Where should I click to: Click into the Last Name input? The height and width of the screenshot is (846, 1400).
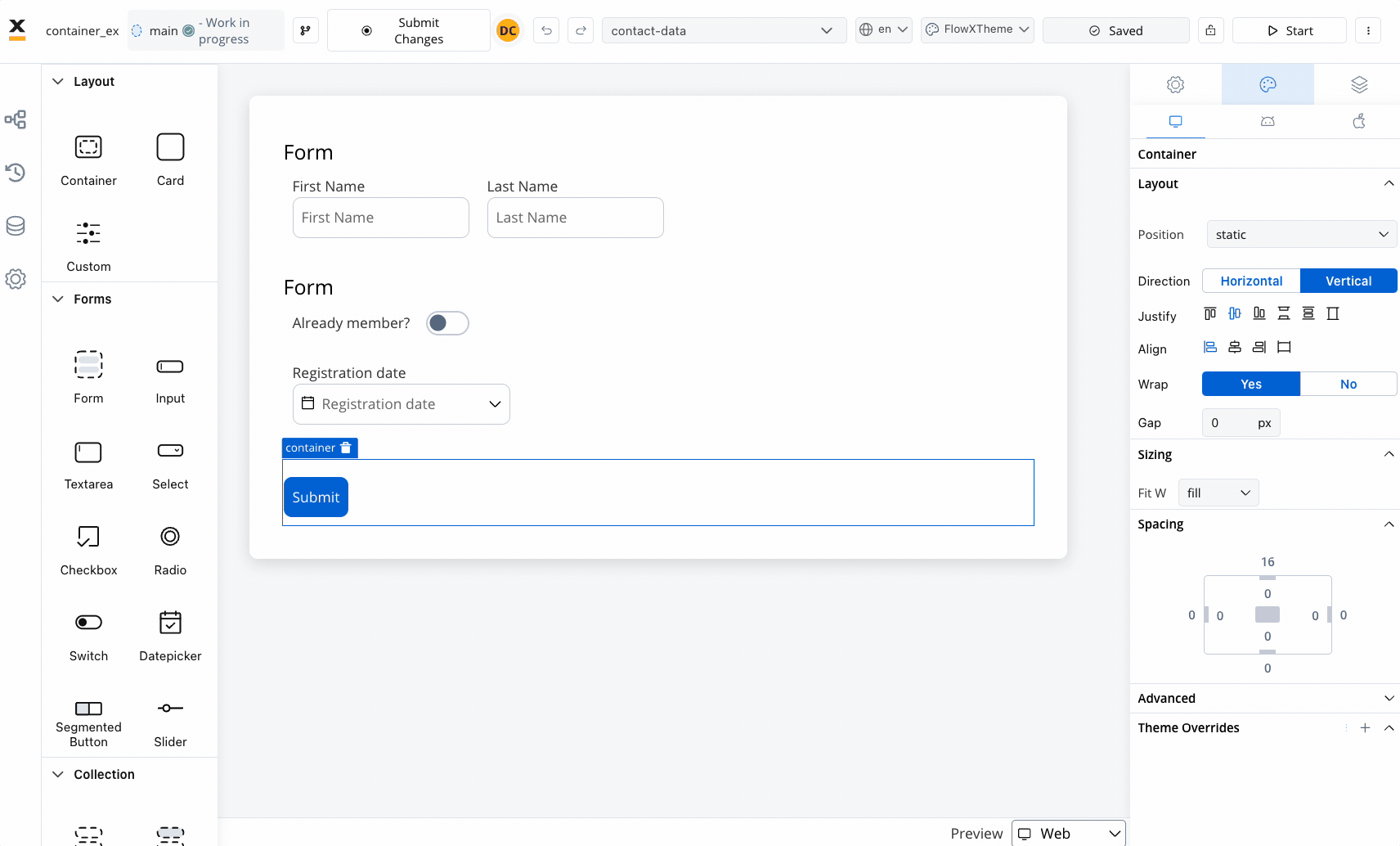pos(576,218)
